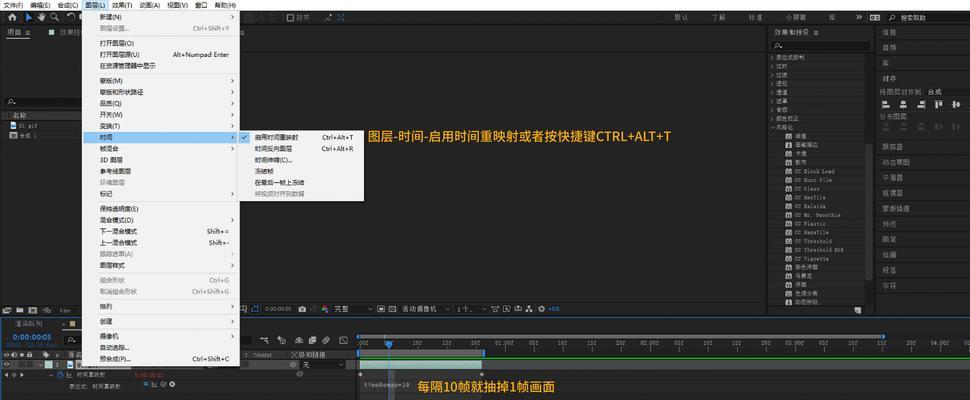Open the 音频 panel
970x400 pixels.
tap(889, 48)
